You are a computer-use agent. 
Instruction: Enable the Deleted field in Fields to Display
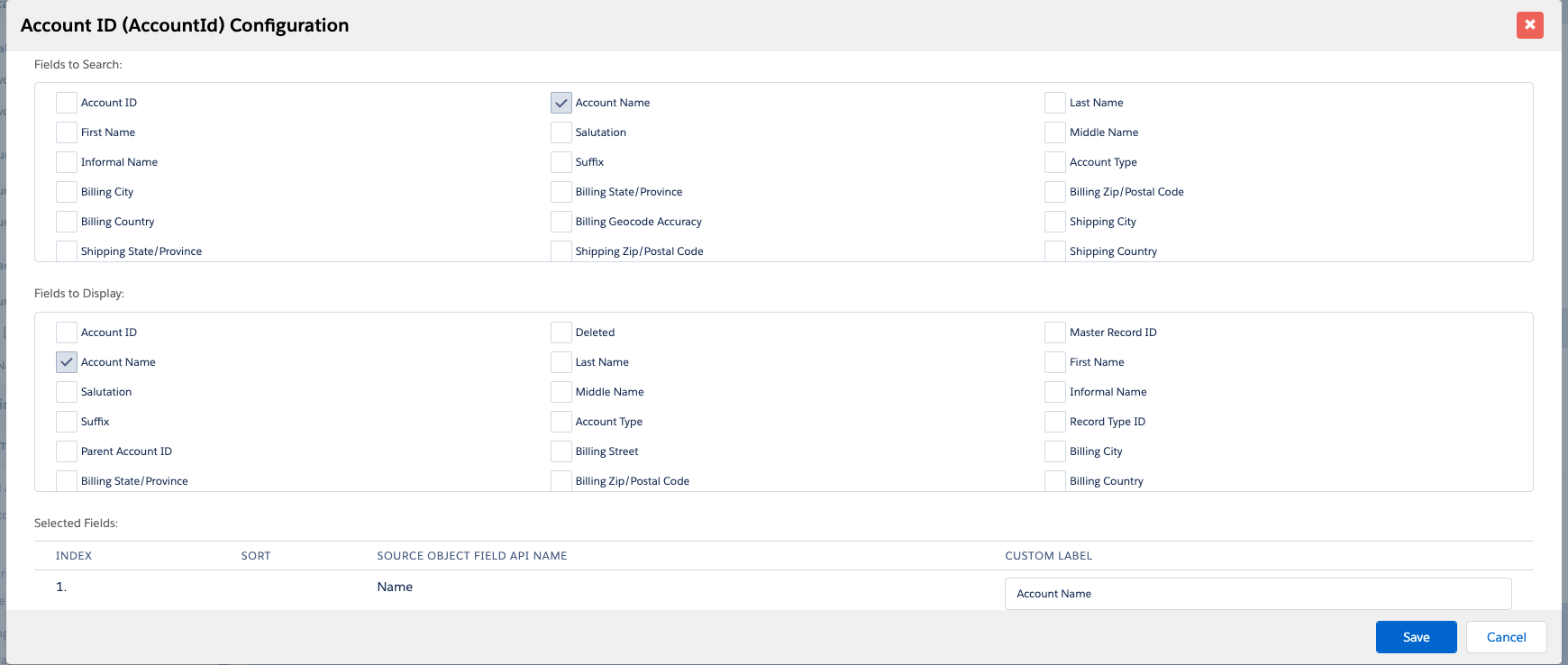[561, 332]
